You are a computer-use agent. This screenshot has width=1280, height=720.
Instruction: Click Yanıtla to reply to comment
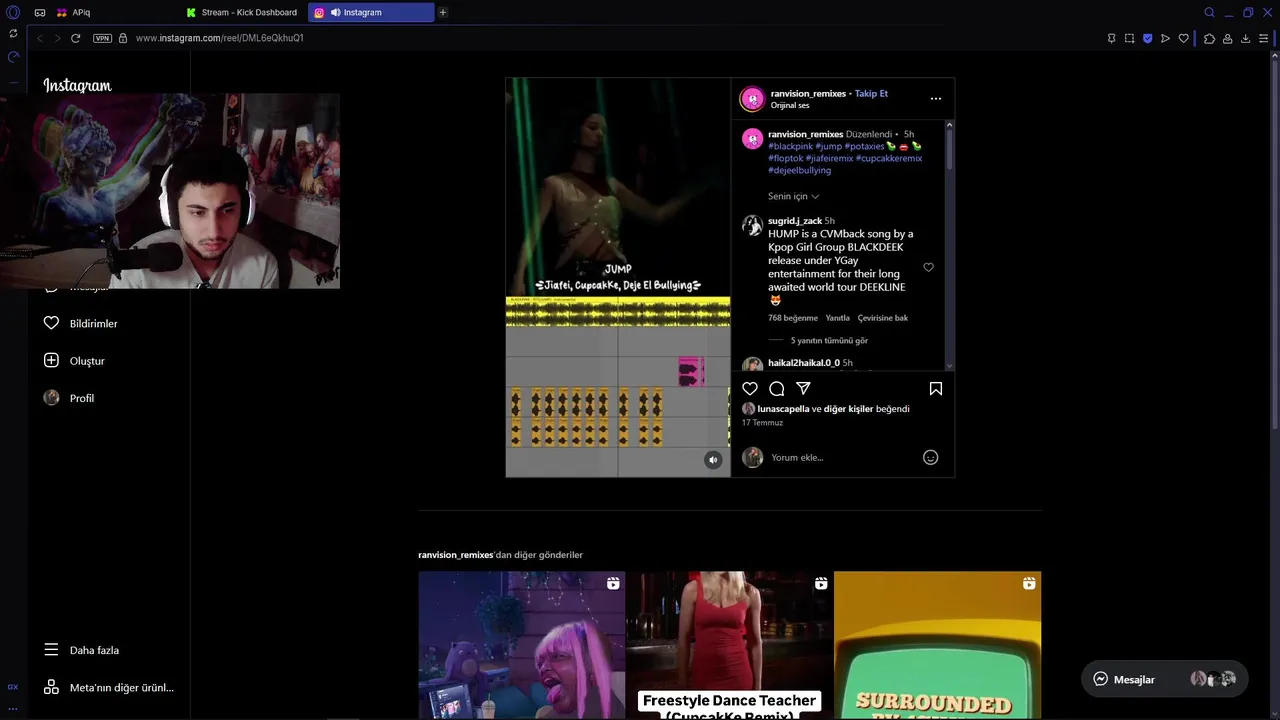(837, 318)
